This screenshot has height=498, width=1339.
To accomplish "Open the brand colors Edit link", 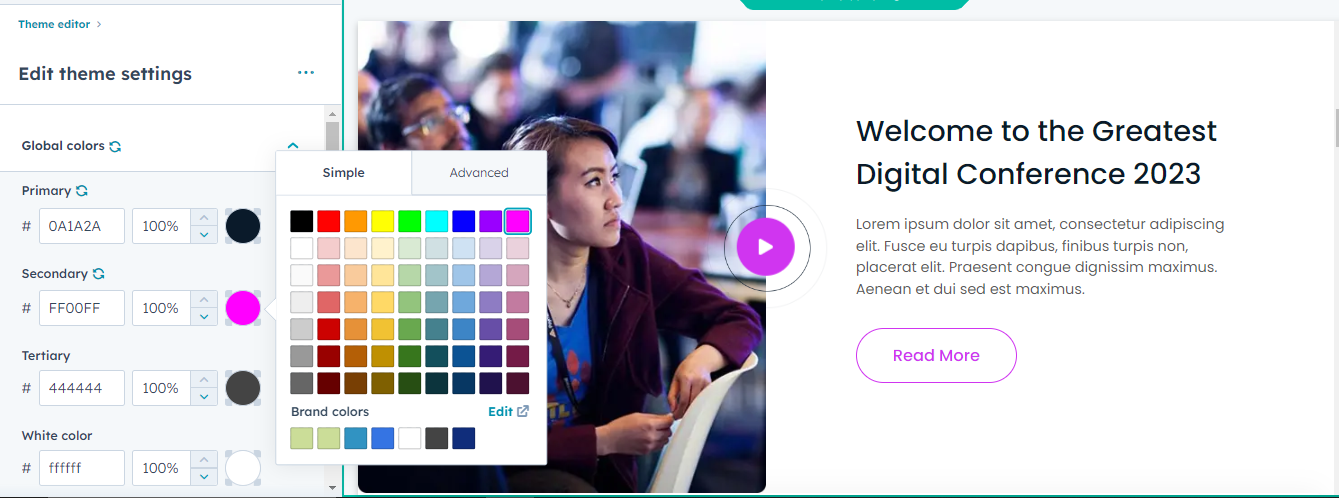I will coord(500,411).
